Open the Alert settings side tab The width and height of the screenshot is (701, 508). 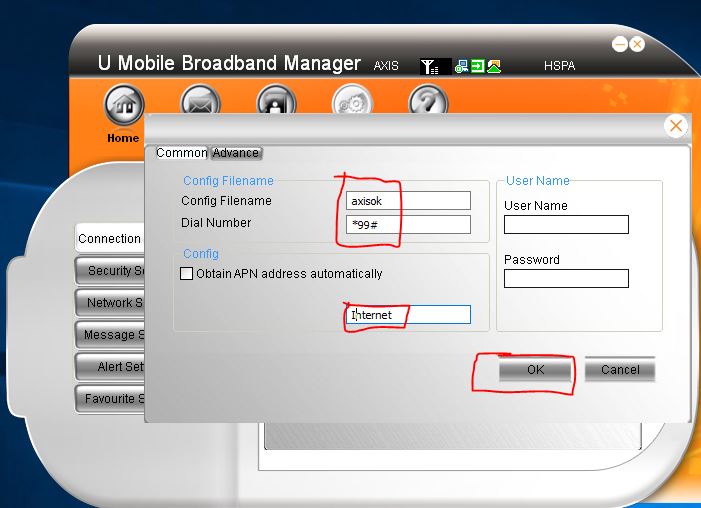coord(110,367)
